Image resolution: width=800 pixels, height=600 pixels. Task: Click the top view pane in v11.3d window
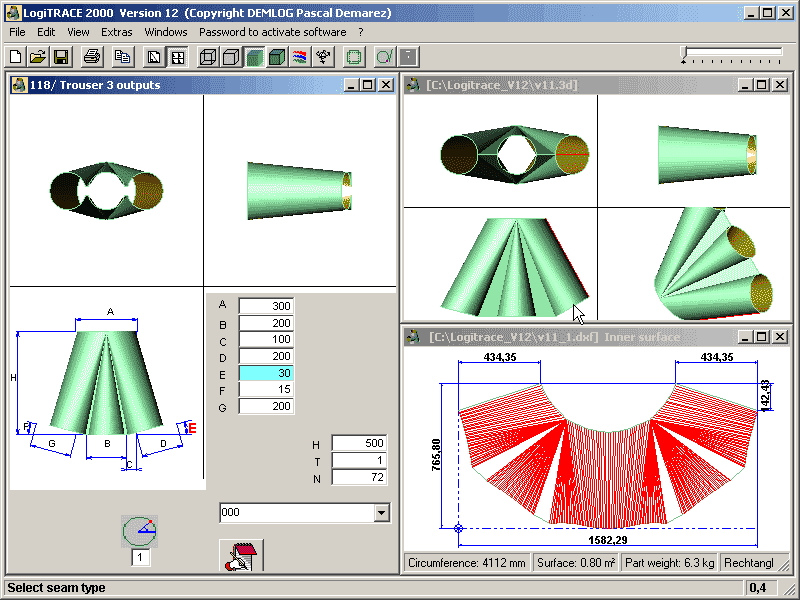click(500, 151)
